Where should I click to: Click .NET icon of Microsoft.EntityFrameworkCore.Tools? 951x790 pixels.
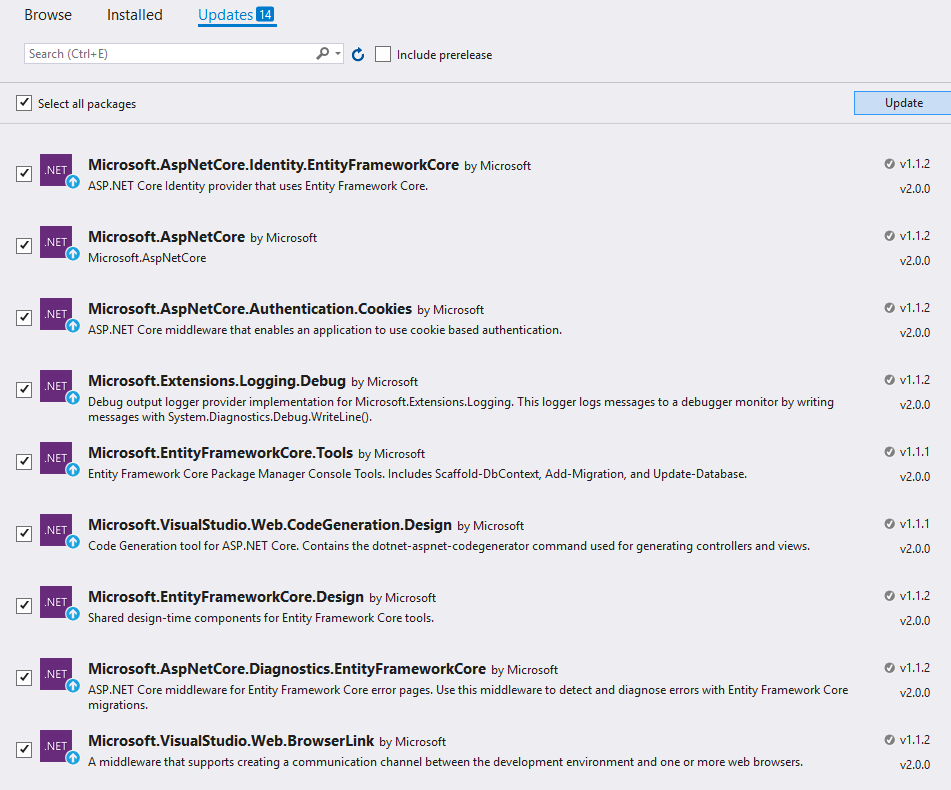(x=56, y=458)
